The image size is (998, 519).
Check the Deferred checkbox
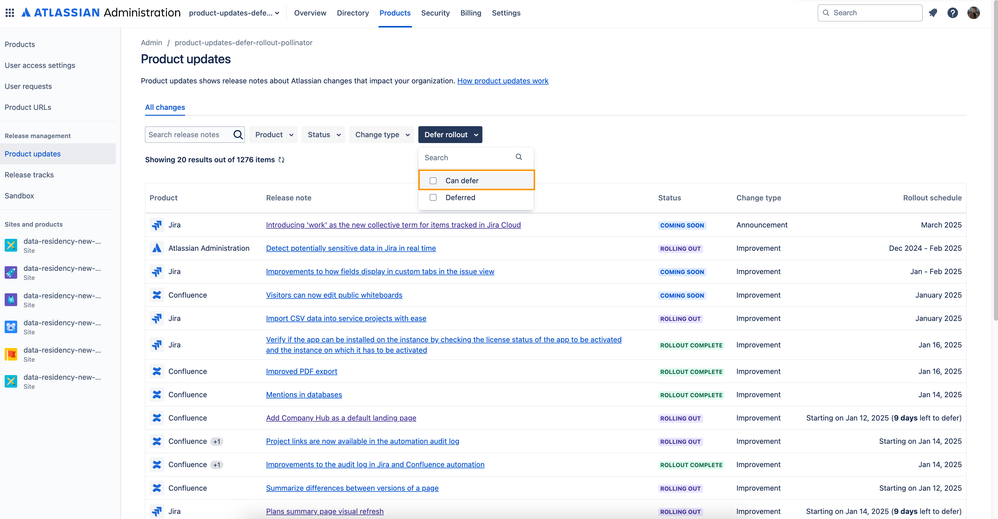click(x=433, y=197)
